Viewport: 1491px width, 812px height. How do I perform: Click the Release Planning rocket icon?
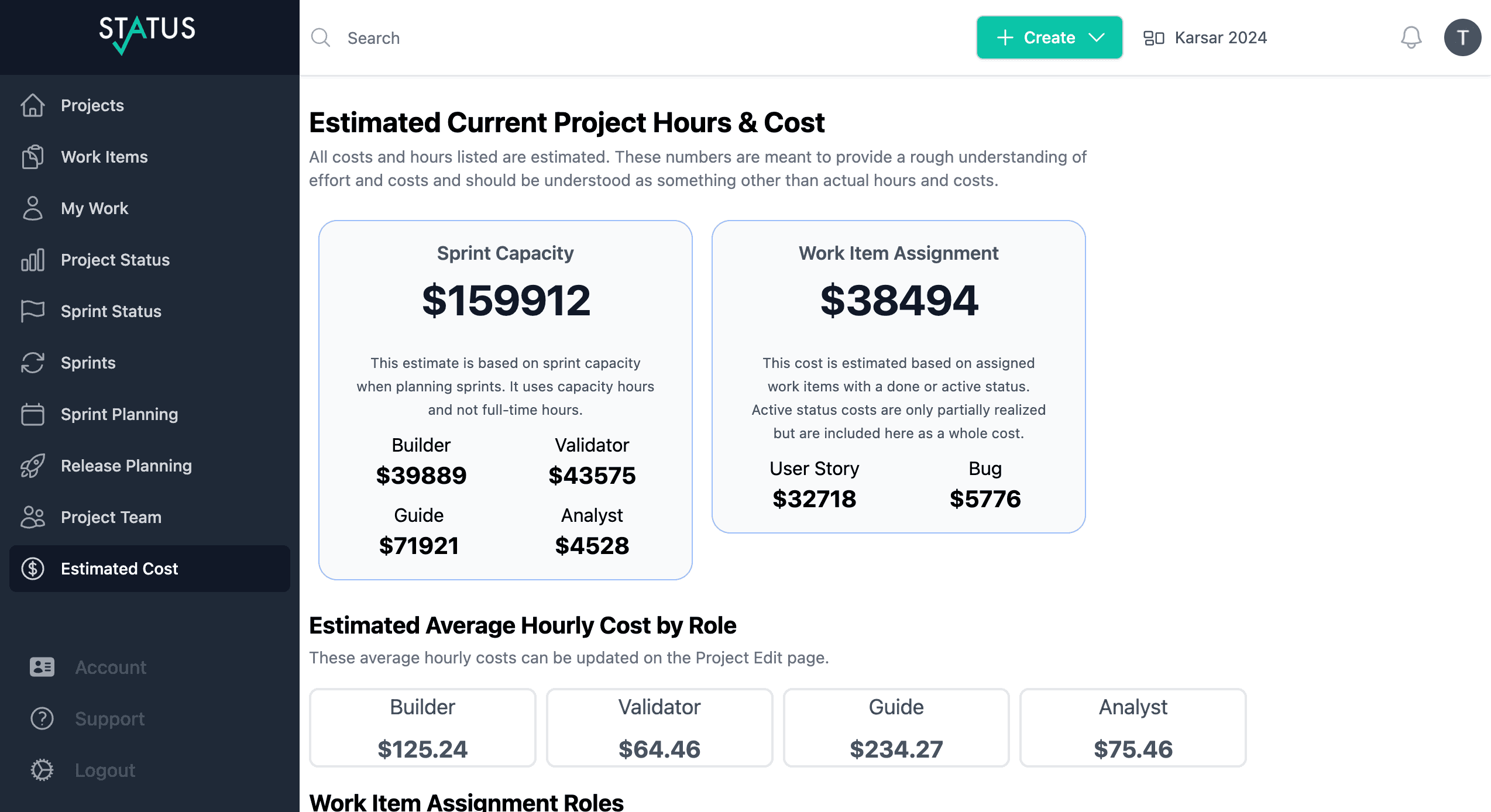click(33, 466)
